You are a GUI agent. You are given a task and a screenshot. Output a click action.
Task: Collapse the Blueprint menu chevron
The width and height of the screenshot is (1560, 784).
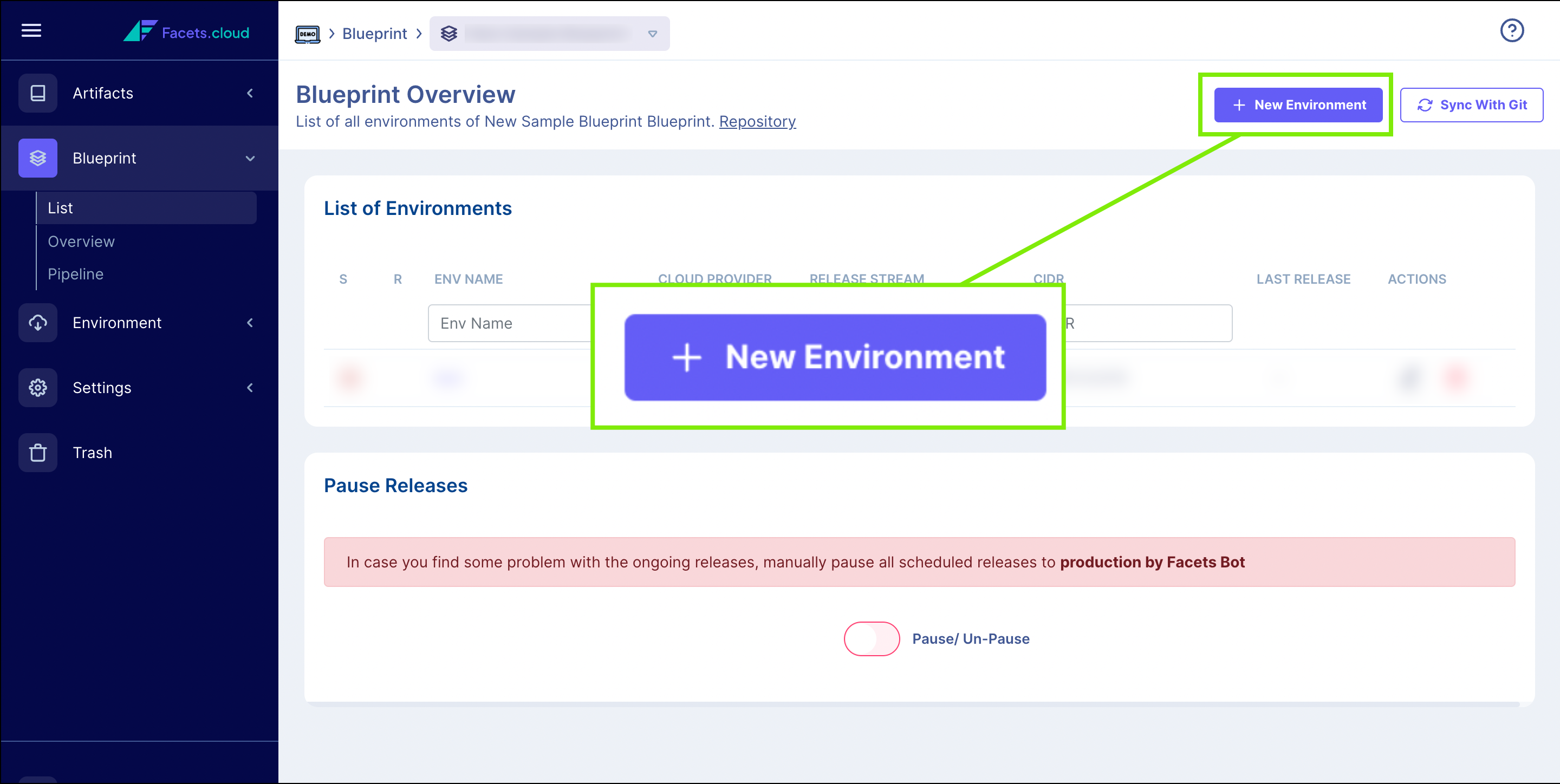pos(250,159)
